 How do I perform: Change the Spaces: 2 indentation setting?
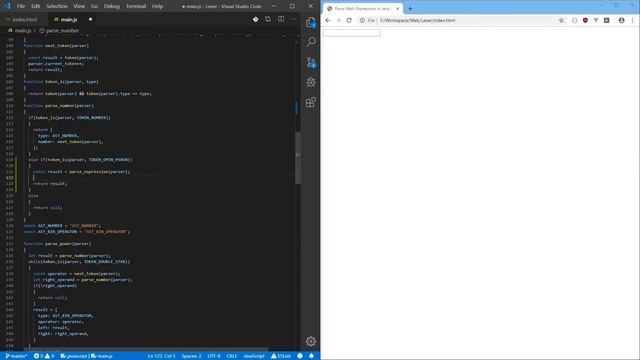(191, 356)
